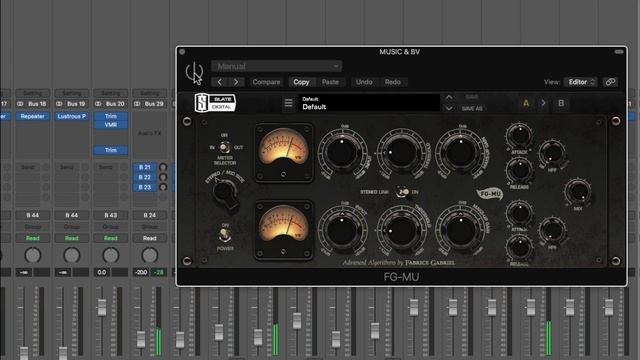Viewport: 640px width, 360px height.
Task: Click the B 21 send slot
Action: click(x=145, y=167)
